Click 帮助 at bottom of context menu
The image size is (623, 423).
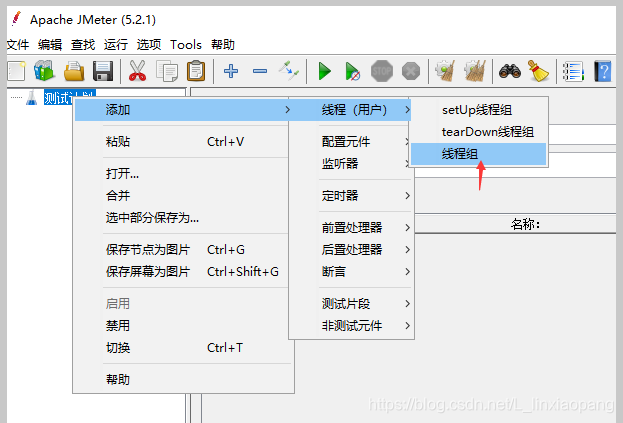pyautogui.click(x=183, y=380)
